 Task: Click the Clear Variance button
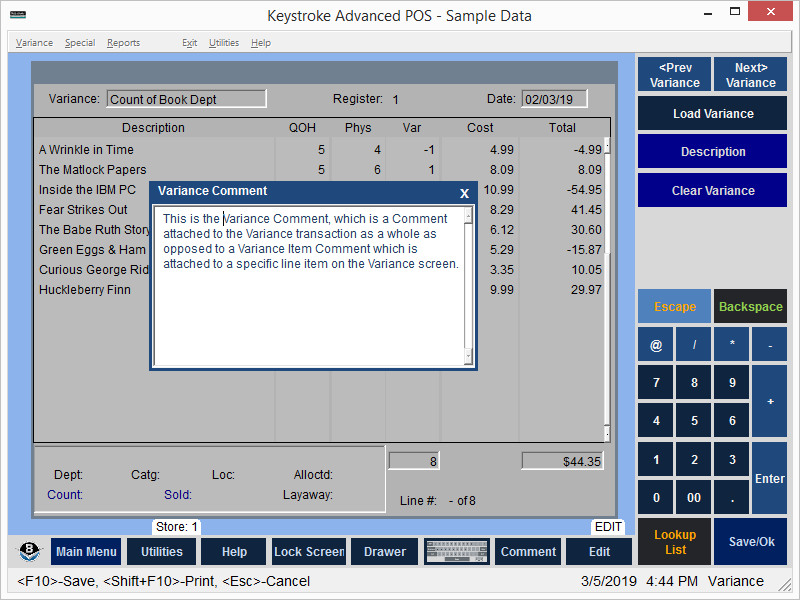(x=712, y=191)
